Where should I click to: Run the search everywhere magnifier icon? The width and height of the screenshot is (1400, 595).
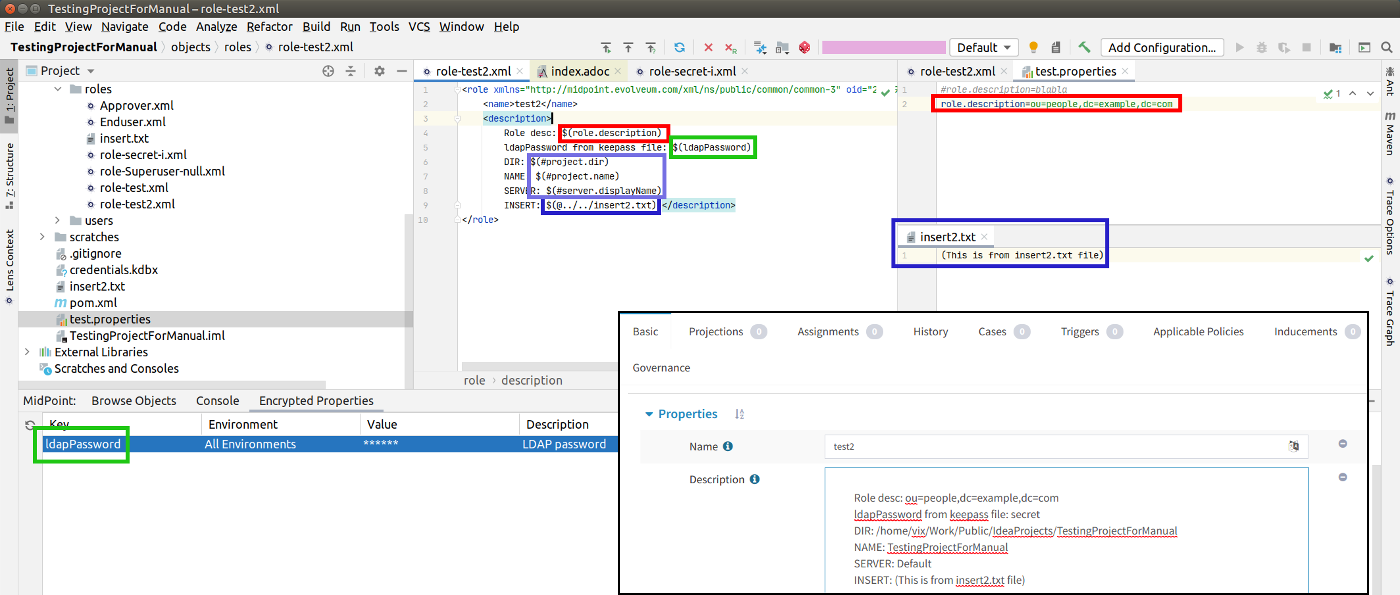1386,46
